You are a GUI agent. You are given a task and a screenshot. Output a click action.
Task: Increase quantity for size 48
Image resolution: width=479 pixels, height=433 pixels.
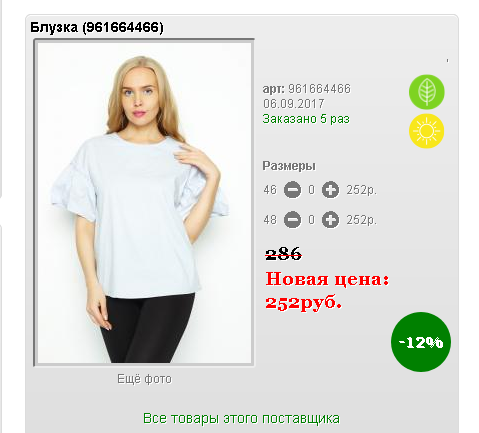click(x=330, y=220)
